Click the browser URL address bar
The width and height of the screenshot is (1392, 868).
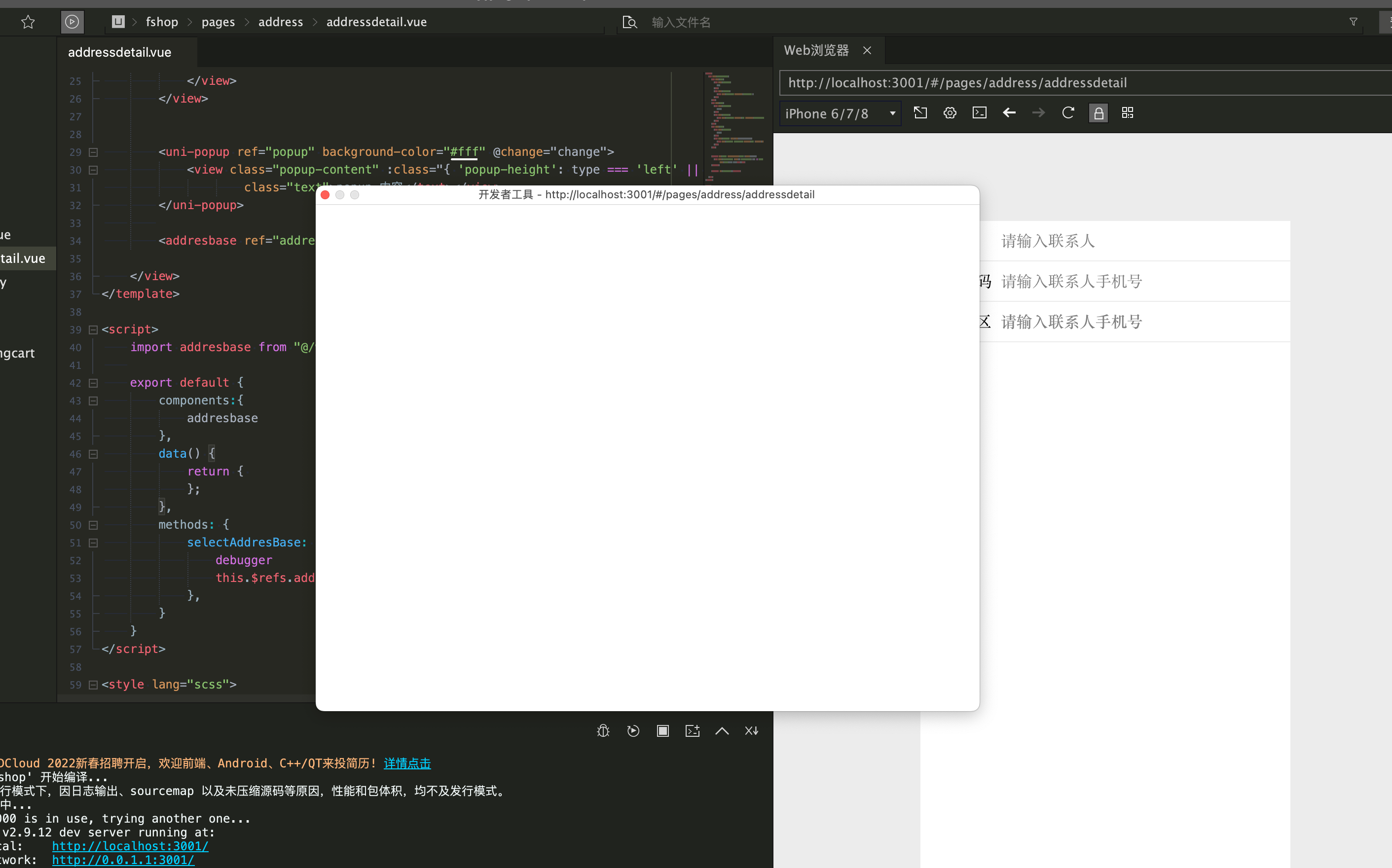coord(1086,83)
